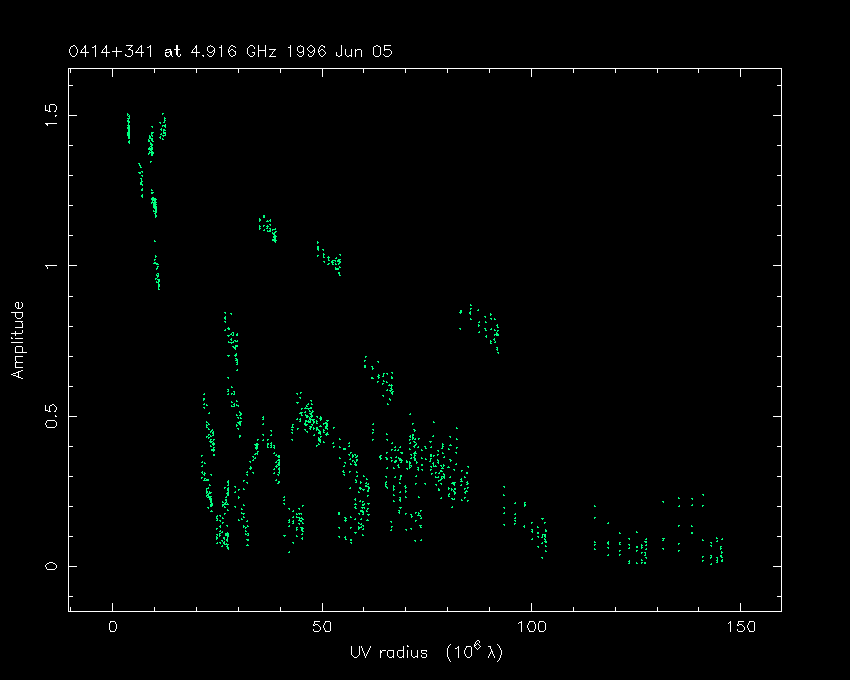Select the rightmost data cluster near UV 143
The width and height of the screenshot is (850, 680).
pos(713,550)
